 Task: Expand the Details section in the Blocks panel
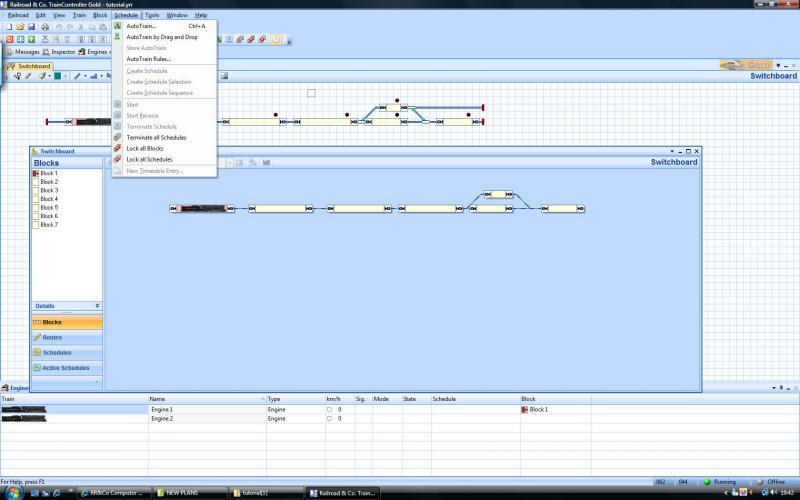97,306
